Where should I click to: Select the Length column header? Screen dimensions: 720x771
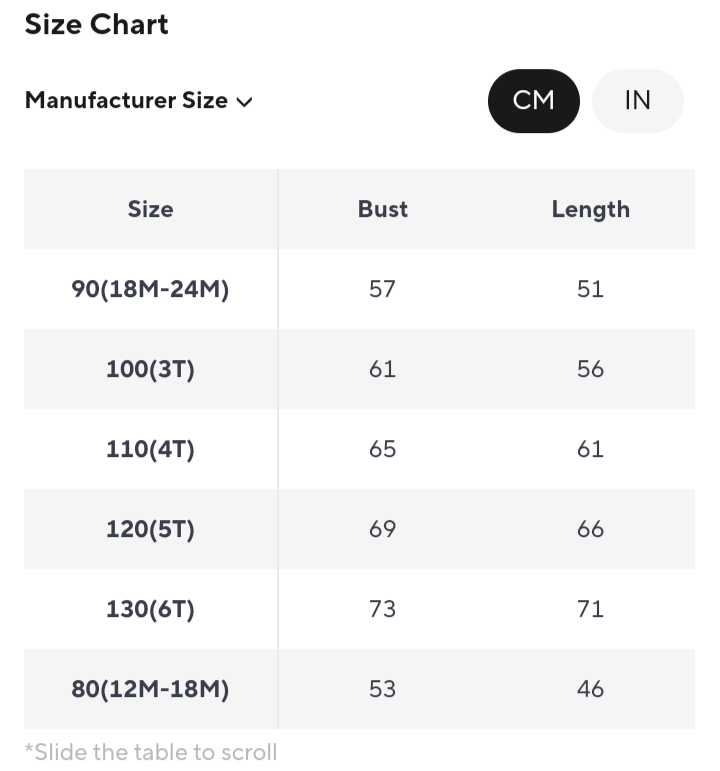[590, 209]
